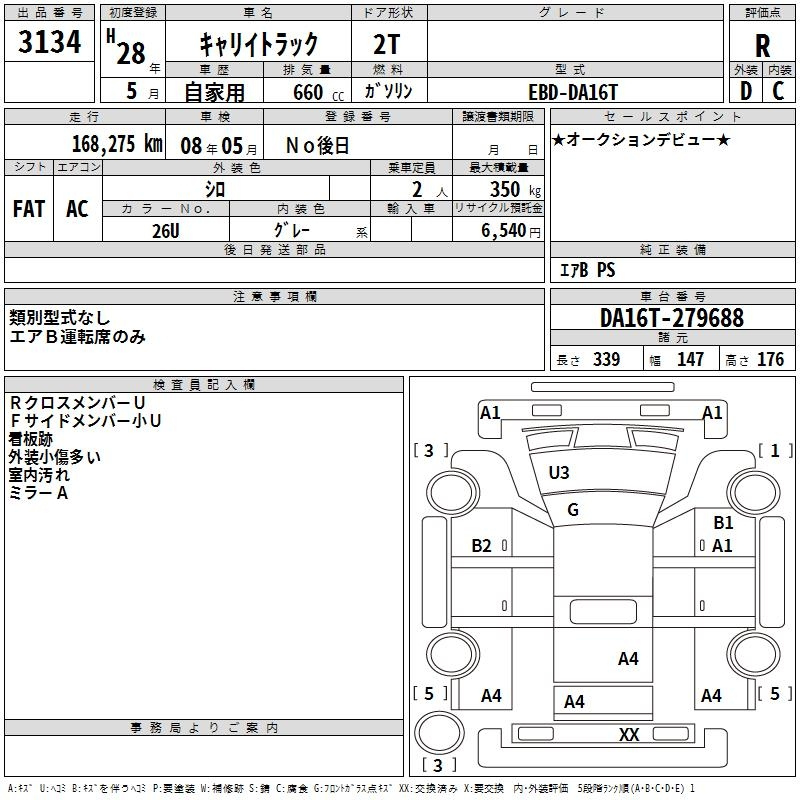Click the 最大積載量 header

[498, 167]
